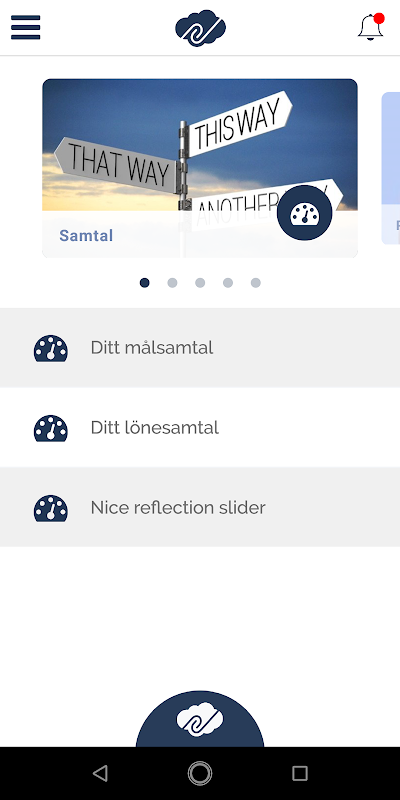Select the fifth carousel page dot
This screenshot has width=400, height=800.
pyautogui.click(x=256, y=283)
